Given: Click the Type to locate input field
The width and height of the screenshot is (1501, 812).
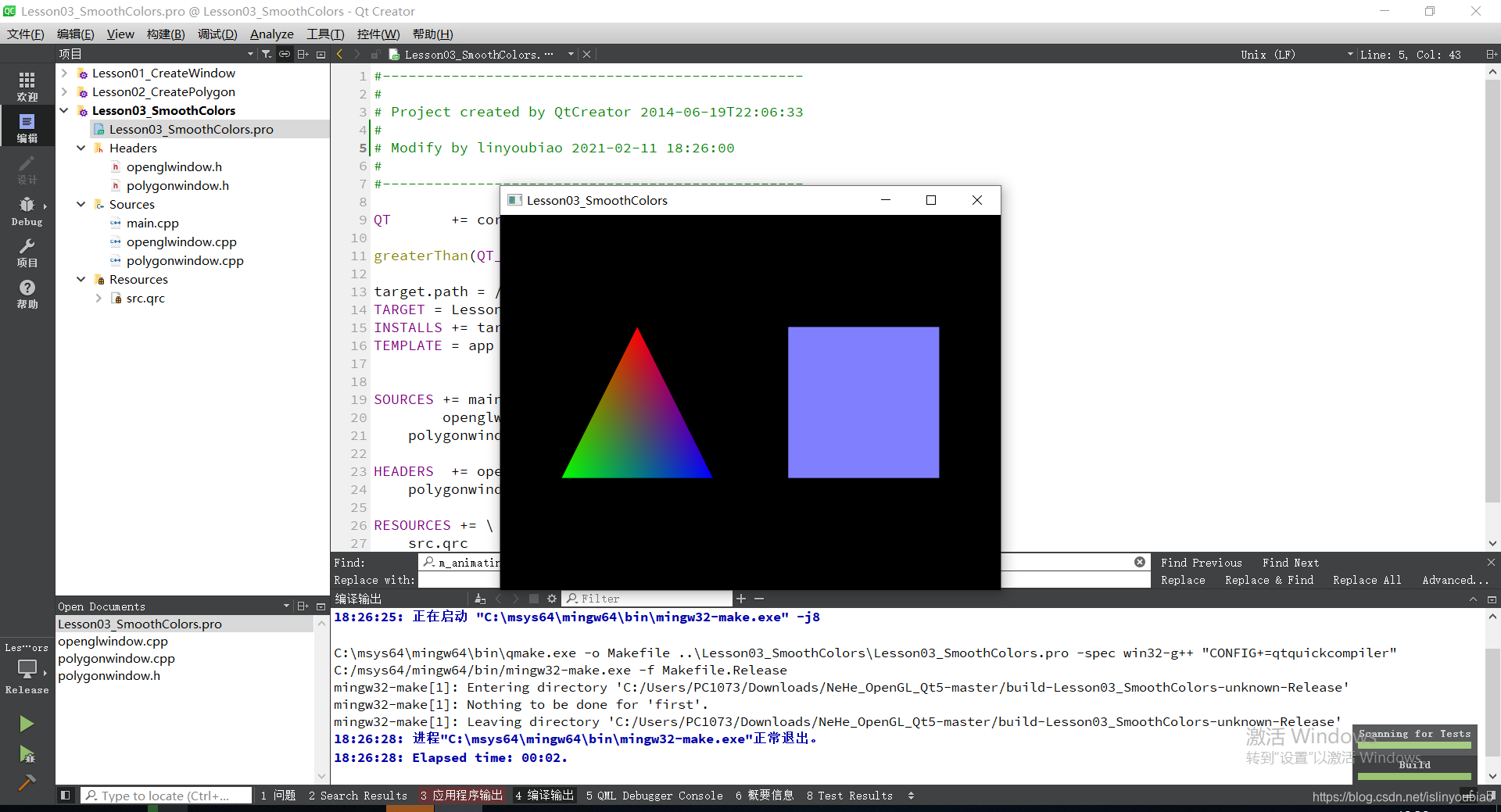Looking at the screenshot, I should [x=167, y=795].
